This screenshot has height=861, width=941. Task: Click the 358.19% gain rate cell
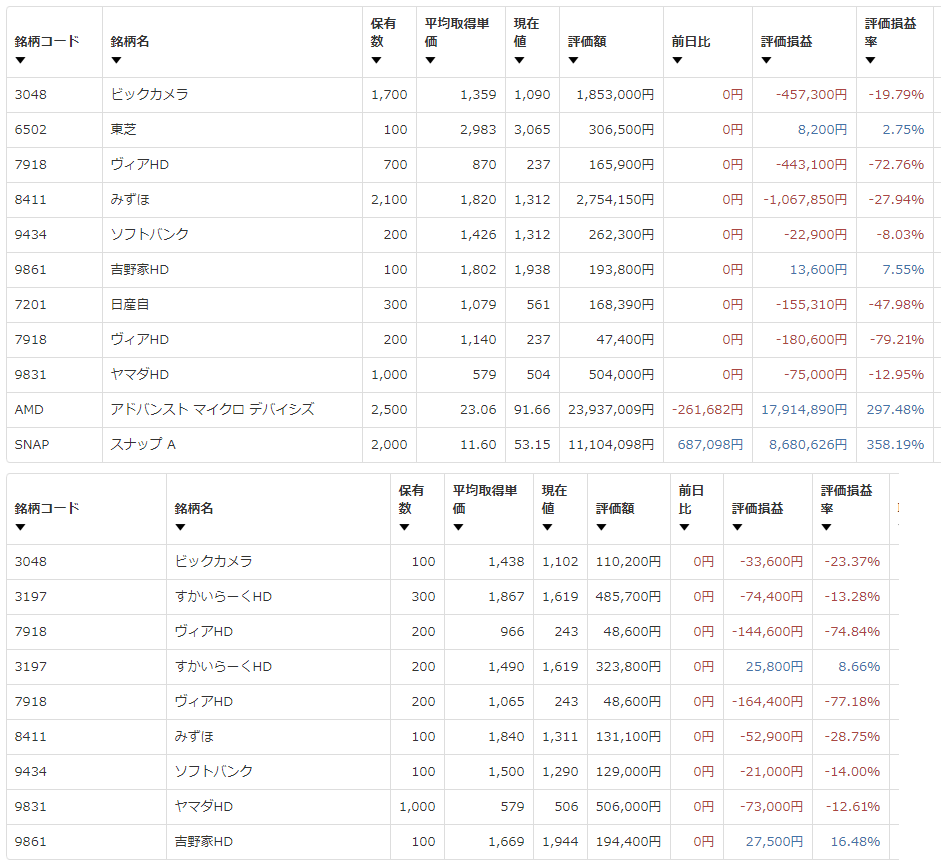pyautogui.click(x=896, y=445)
